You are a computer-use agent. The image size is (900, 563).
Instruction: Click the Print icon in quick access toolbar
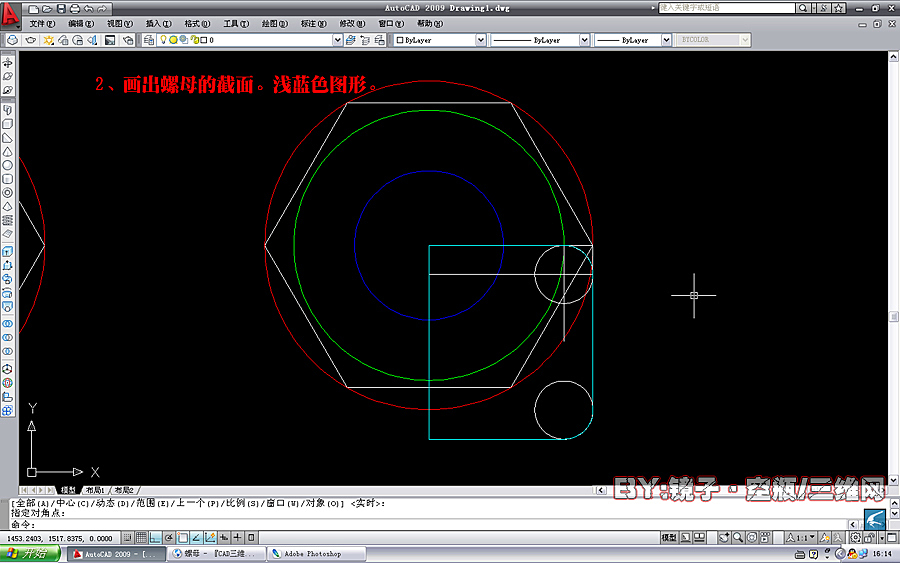point(74,9)
